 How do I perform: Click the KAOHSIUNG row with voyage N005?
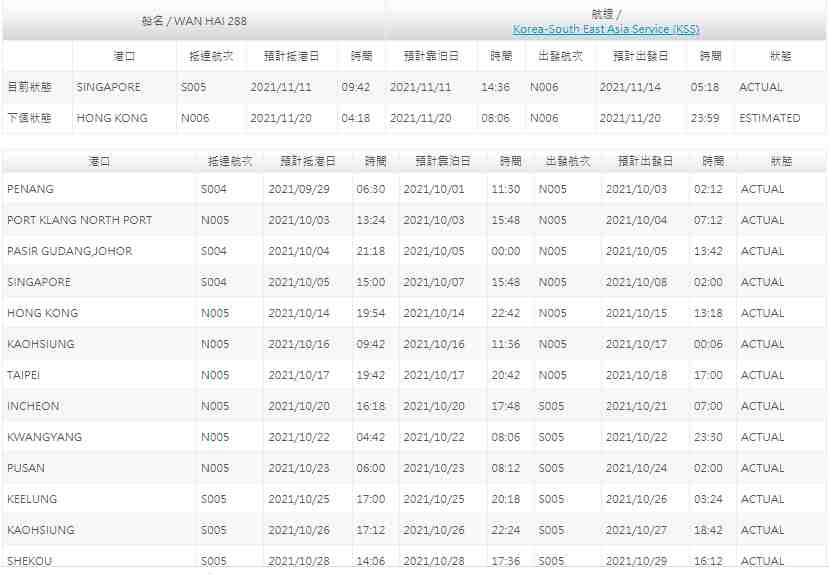coord(414,344)
